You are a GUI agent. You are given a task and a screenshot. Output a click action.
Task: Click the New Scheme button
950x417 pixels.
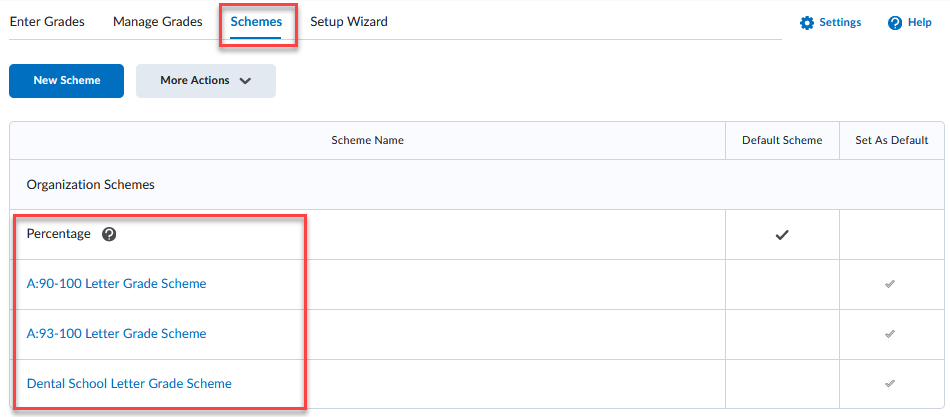point(66,81)
